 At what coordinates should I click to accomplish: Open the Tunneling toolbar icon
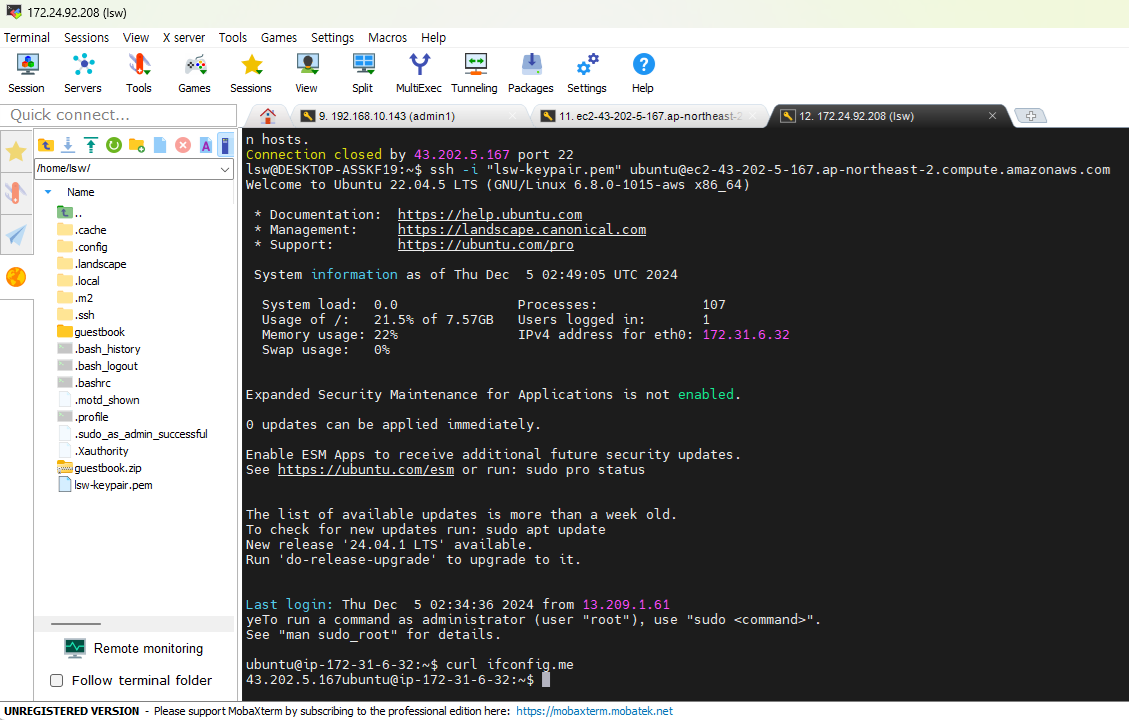pyautogui.click(x=474, y=73)
